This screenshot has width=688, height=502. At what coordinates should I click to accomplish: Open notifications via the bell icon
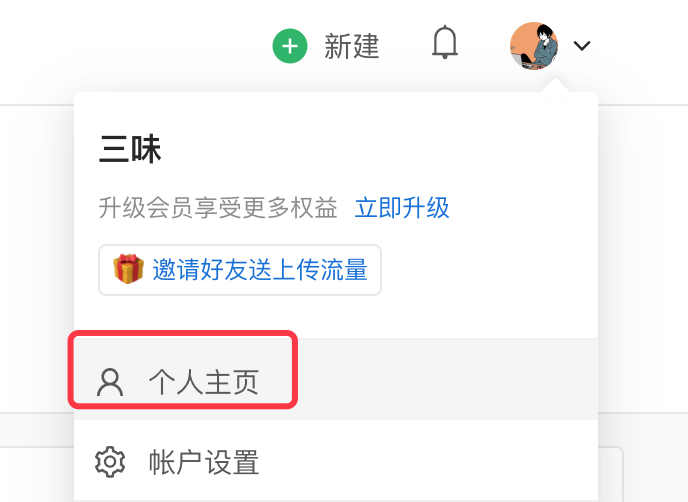[445, 42]
